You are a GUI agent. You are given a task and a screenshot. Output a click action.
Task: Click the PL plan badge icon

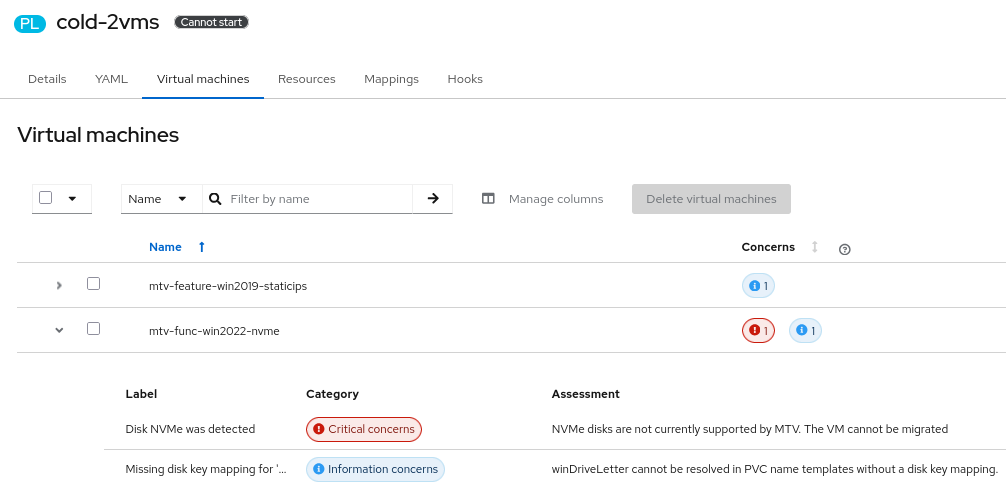pyautogui.click(x=30, y=23)
